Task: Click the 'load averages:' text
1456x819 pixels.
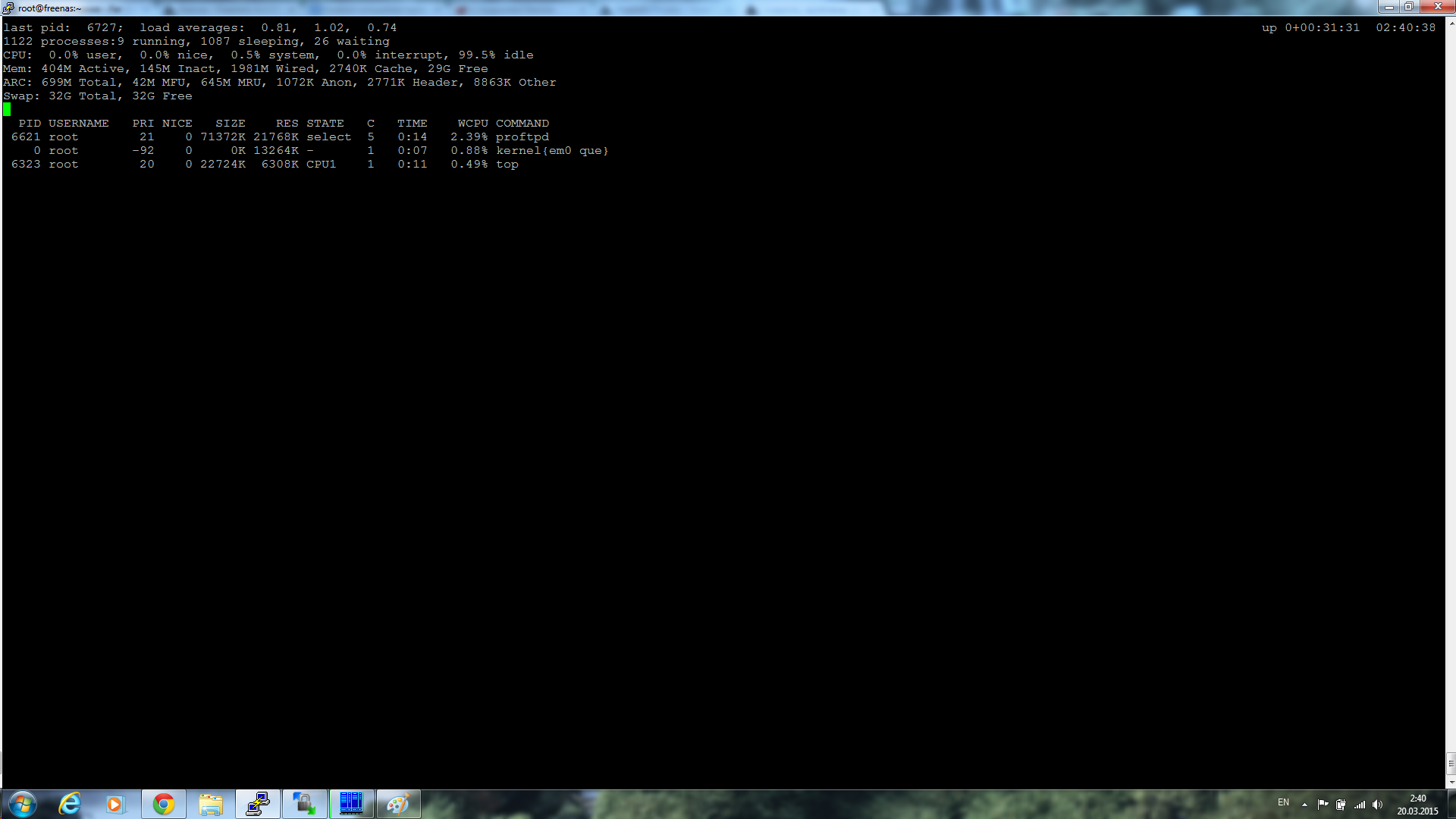Action: (192, 28)
